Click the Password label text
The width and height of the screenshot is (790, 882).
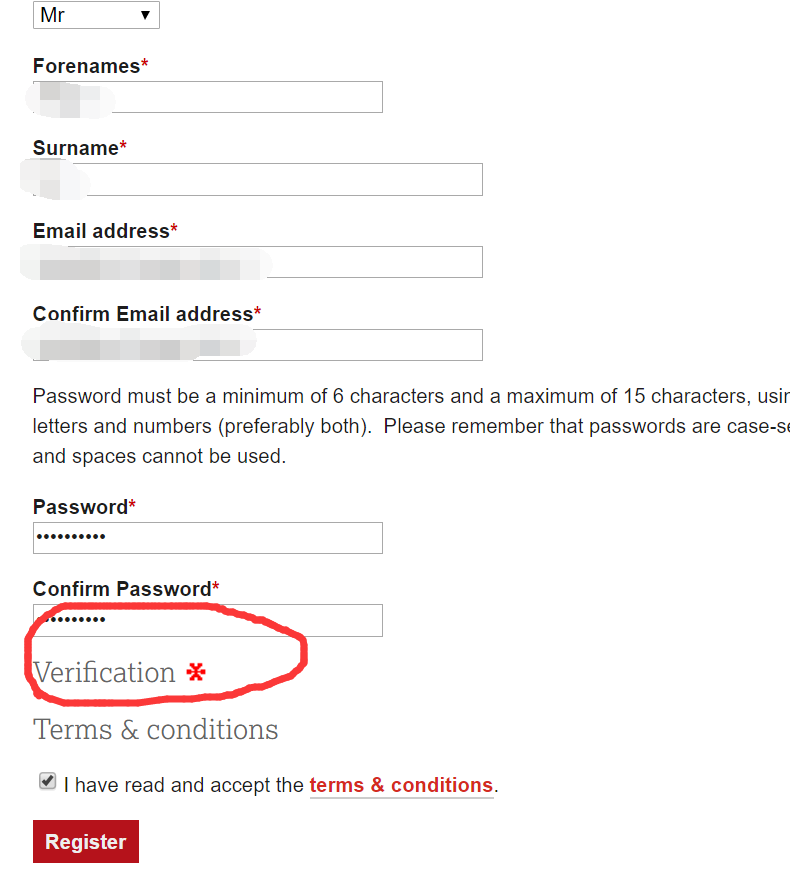80,507
